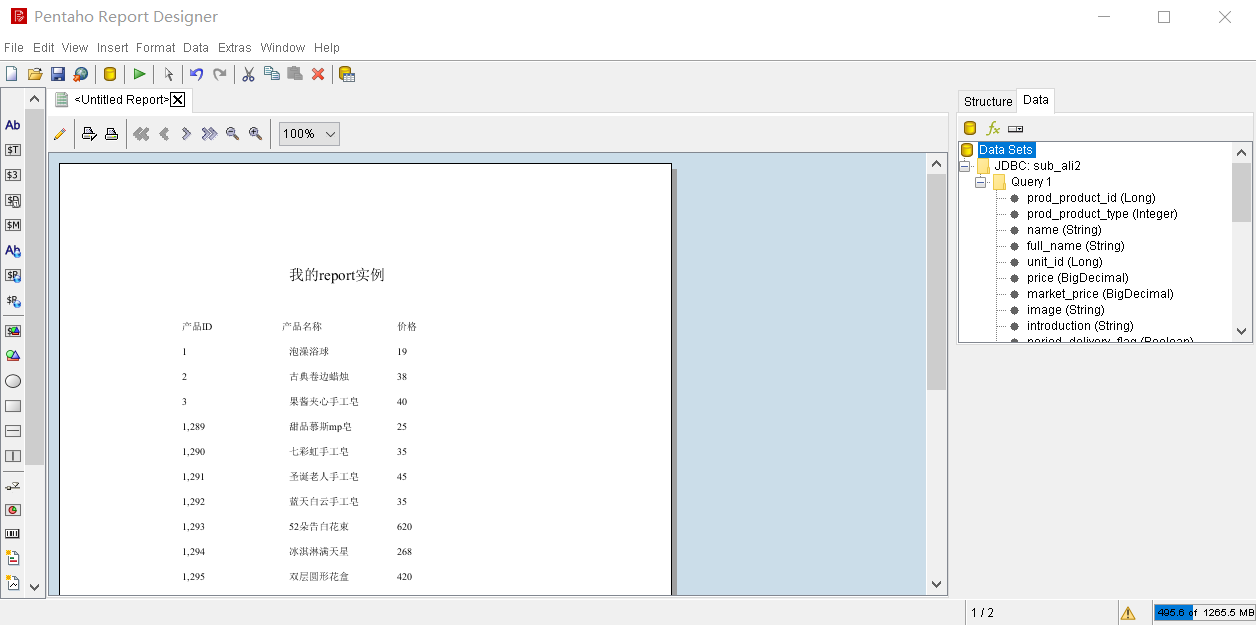Go to first page of preview

pos(141,134)
